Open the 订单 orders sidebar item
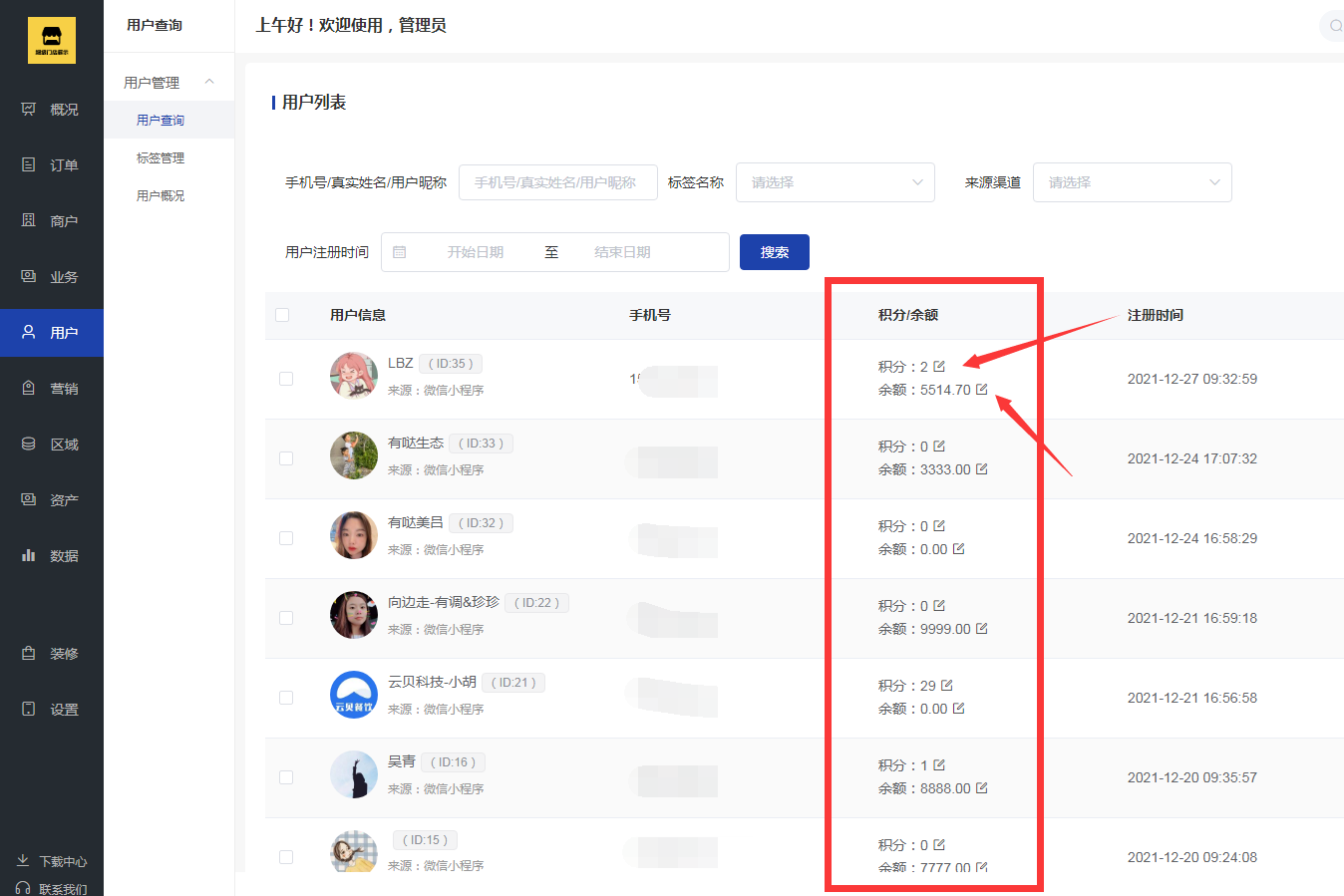Viewport: 1344px width, 896px height. 52,165
